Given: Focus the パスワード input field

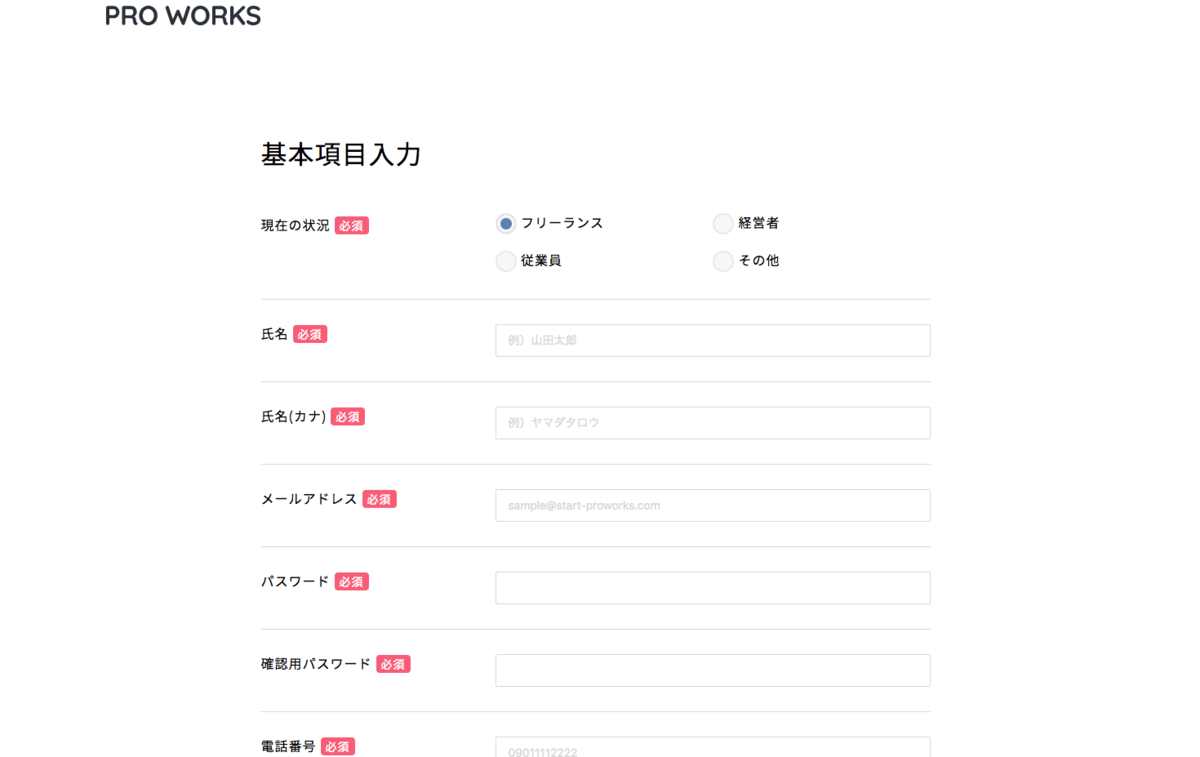Looking at the screenshot, I should pyautogui.click(x=713, y=588).
